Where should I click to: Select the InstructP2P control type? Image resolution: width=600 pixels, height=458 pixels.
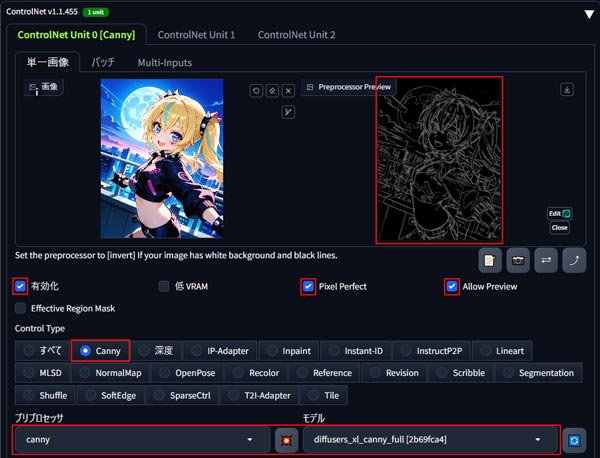(x=432, y=351)
